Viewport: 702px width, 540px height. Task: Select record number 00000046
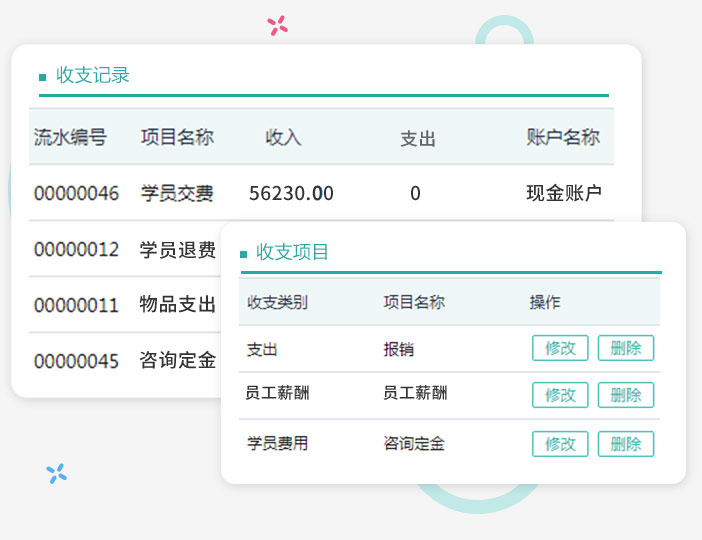(76, 193)
